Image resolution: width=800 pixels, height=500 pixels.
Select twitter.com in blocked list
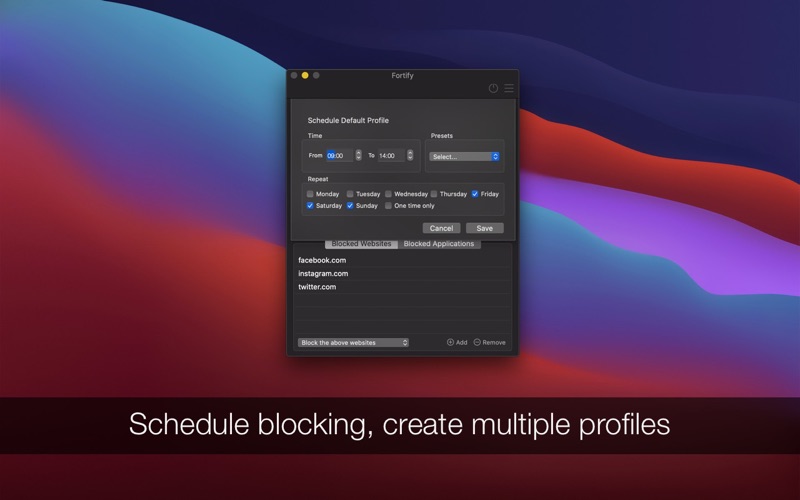pos(403,287)
